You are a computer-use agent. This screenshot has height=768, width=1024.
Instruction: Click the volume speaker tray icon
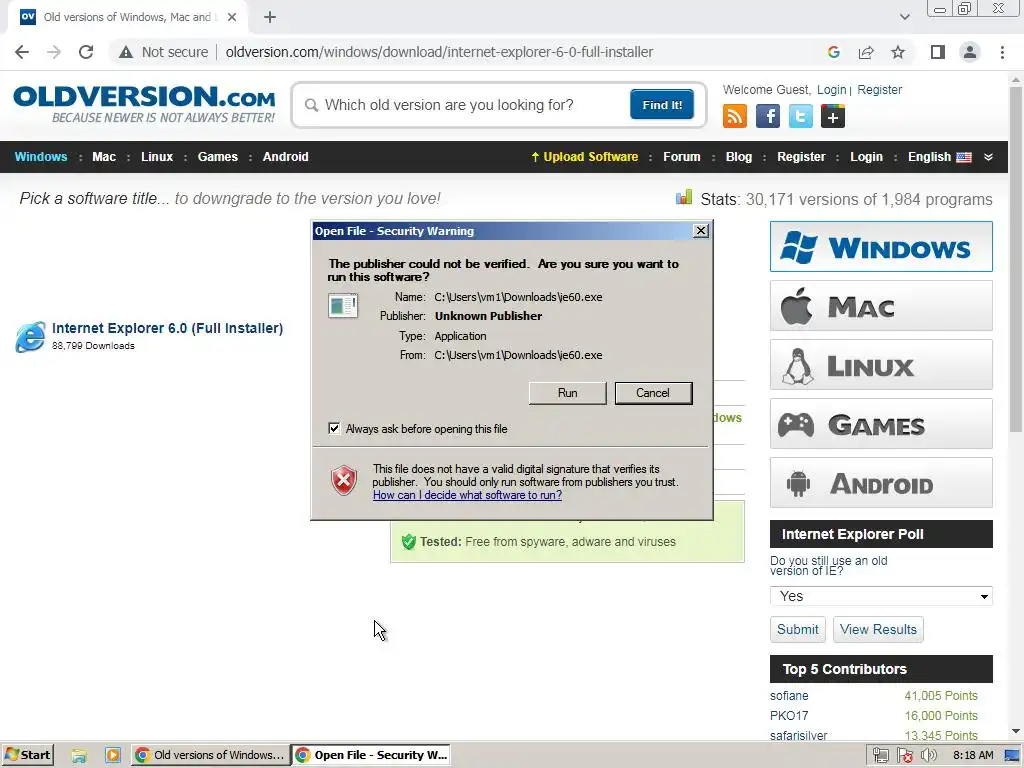tap(928, 756)
